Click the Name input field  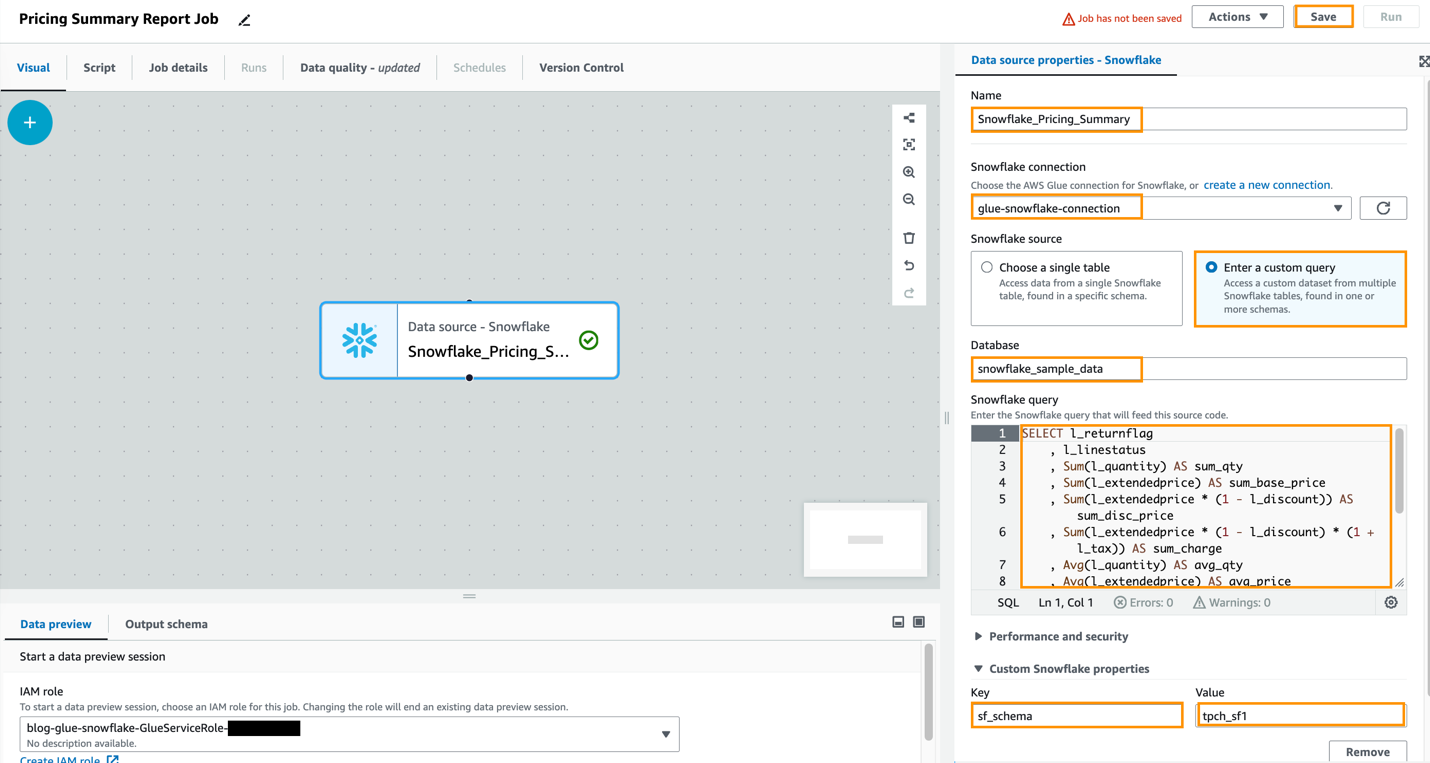pos(1188,119)
